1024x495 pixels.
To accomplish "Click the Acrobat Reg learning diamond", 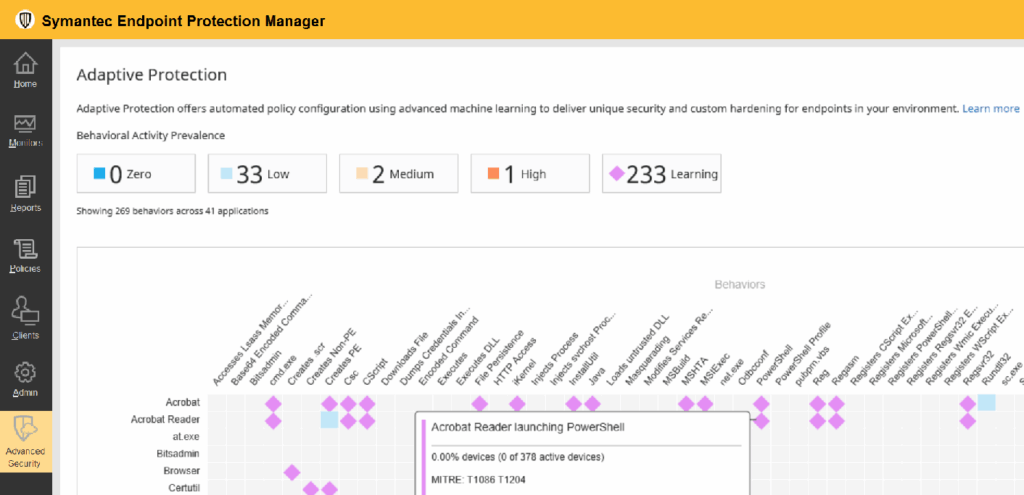I will (x=818, y=404).
